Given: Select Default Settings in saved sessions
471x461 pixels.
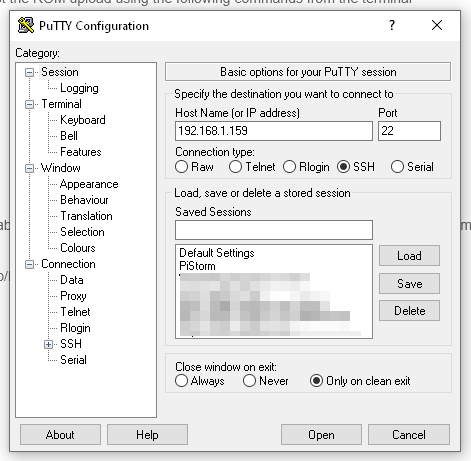Looking at the screenshot, I should pos(217,253).
